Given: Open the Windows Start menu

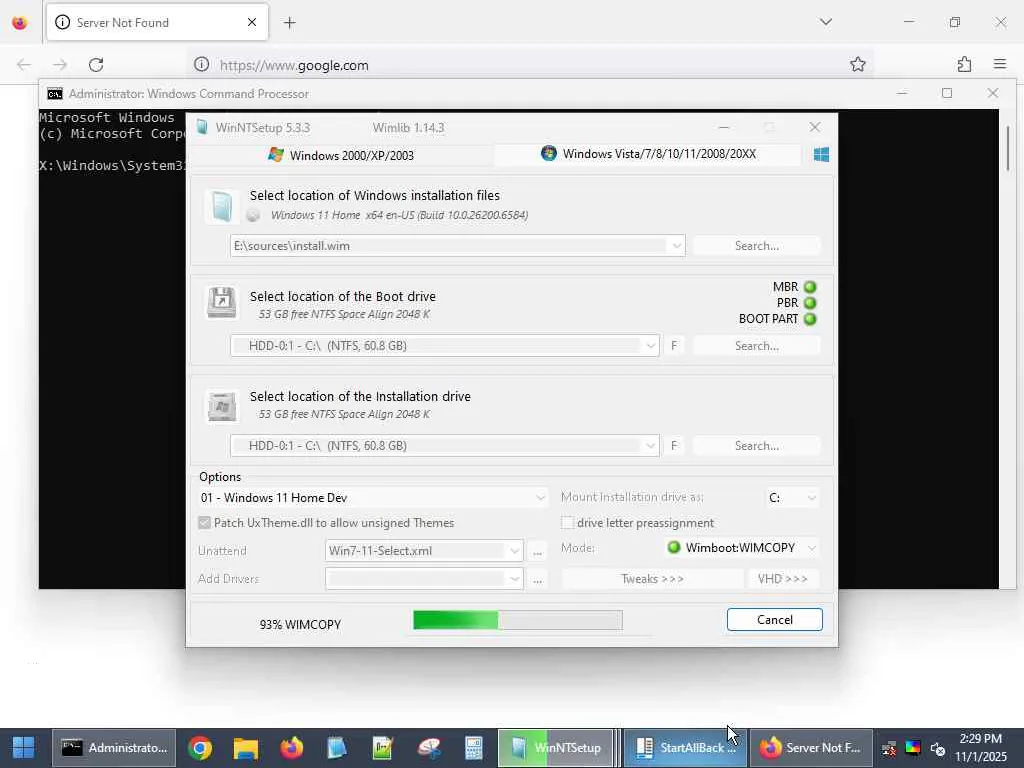Looking at the screenshot, I should 24,748.
